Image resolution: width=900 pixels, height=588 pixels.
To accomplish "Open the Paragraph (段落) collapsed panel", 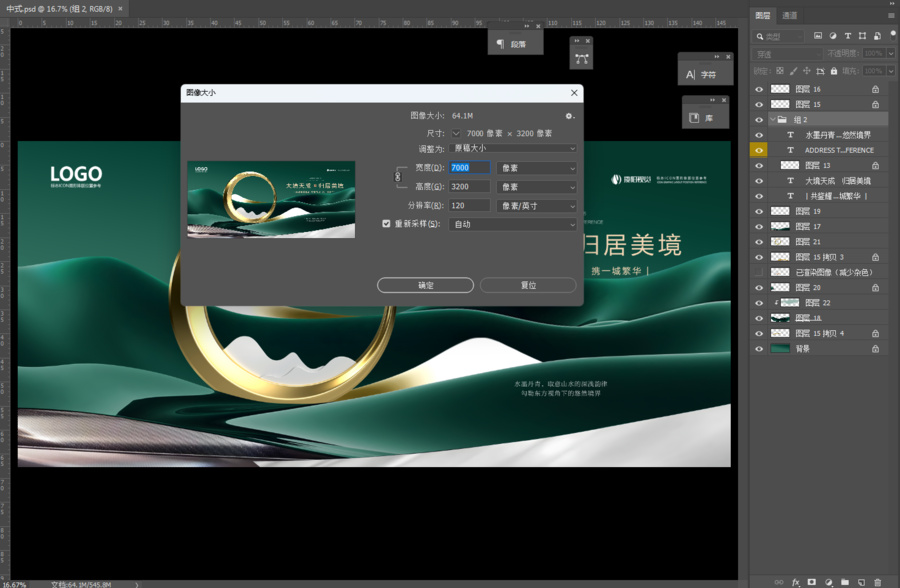I will (515, 44).
